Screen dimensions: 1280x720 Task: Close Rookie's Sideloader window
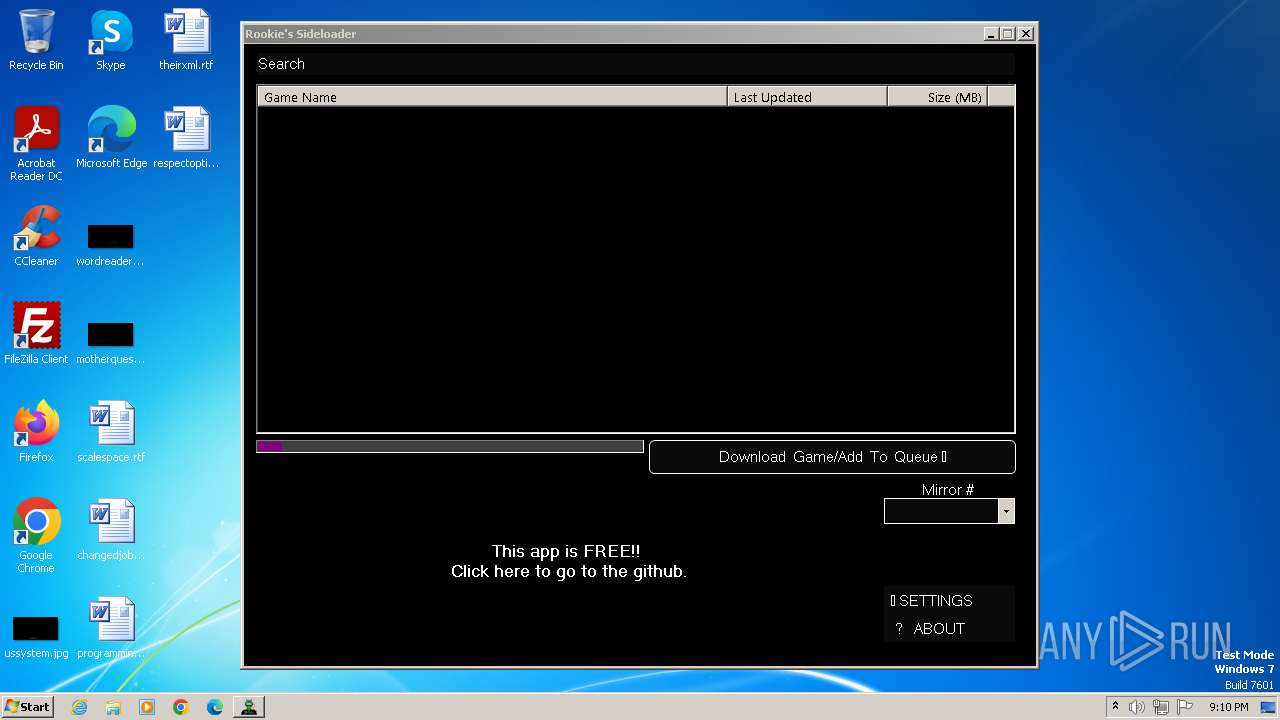(1026, 34)
